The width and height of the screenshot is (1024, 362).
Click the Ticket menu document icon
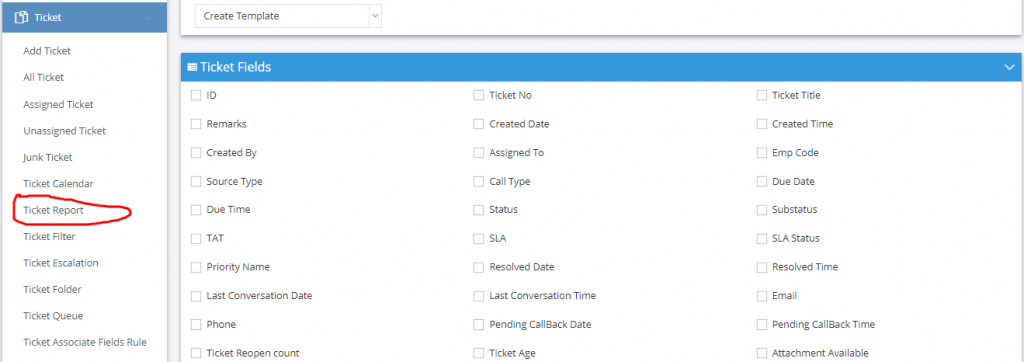21,18
